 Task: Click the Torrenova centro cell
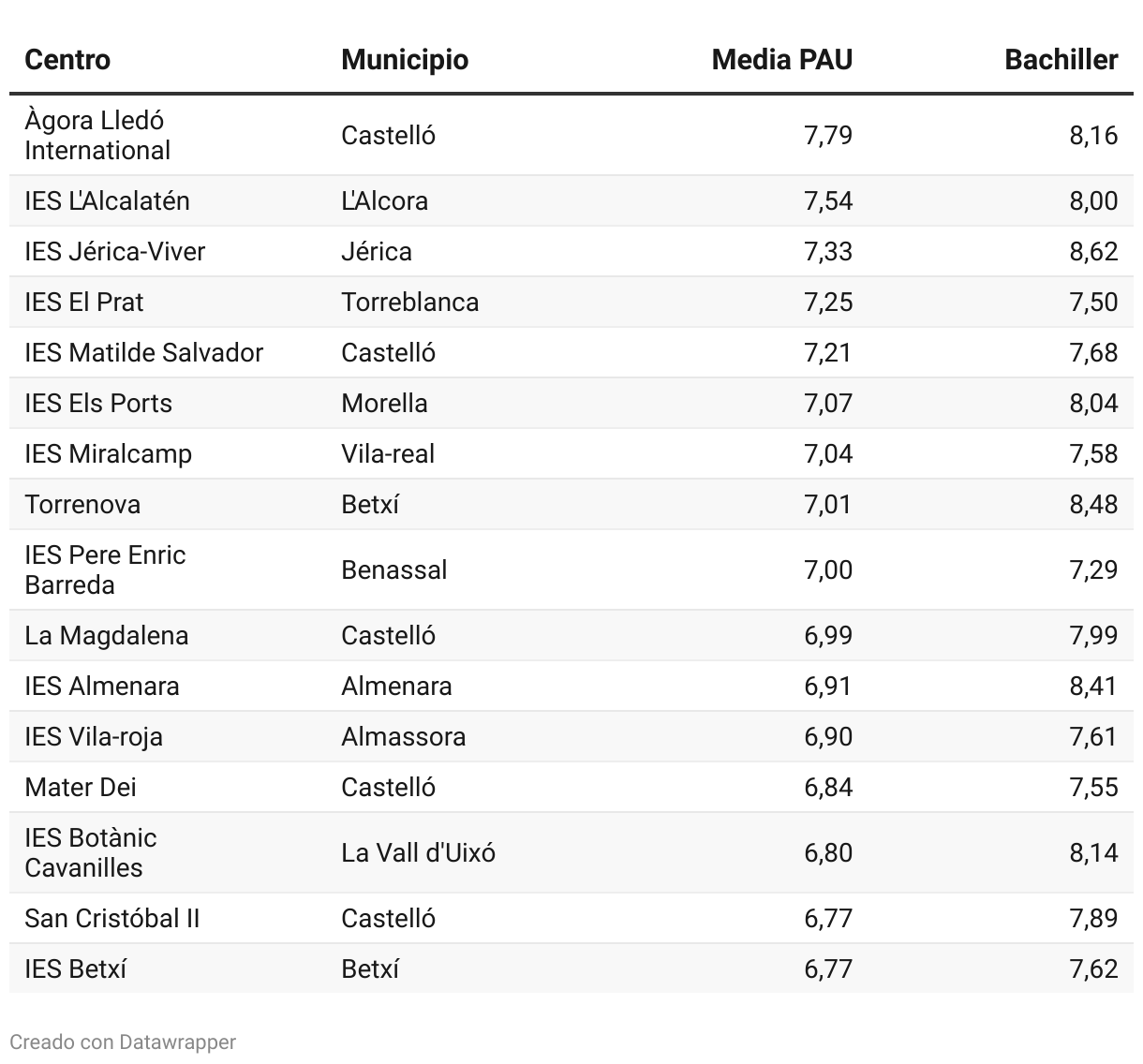click(x=82, y=504)
